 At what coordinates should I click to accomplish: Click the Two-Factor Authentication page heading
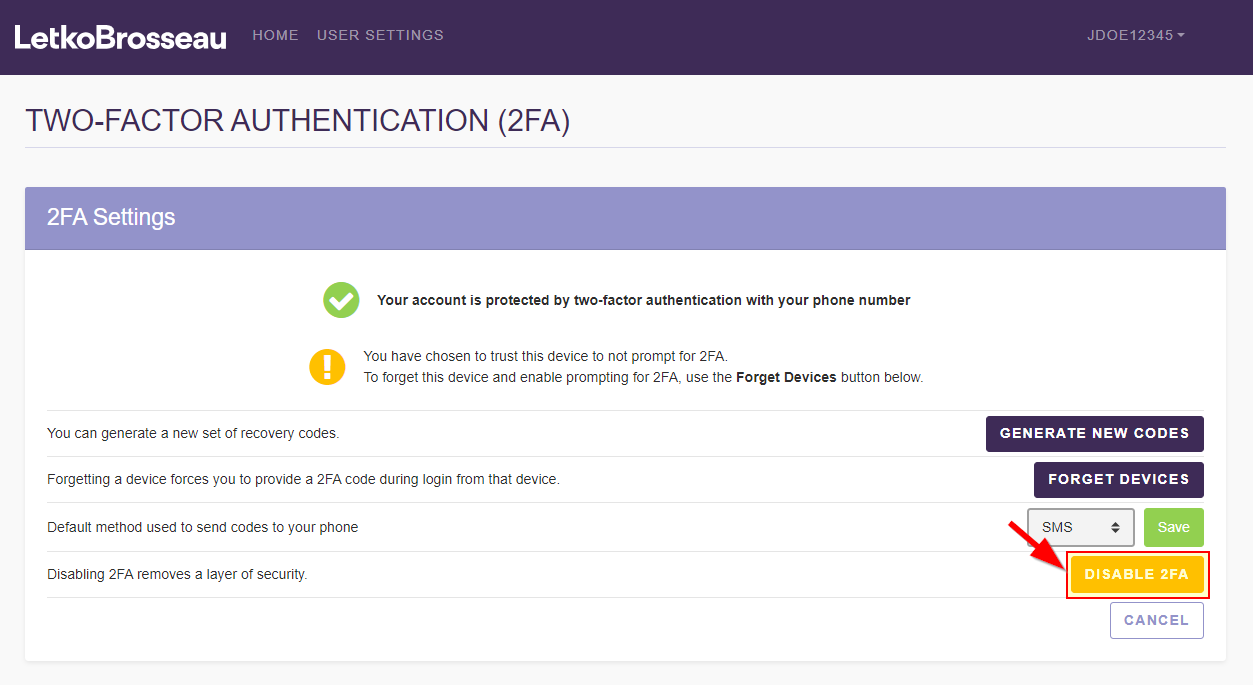click(x=297, y=120)
